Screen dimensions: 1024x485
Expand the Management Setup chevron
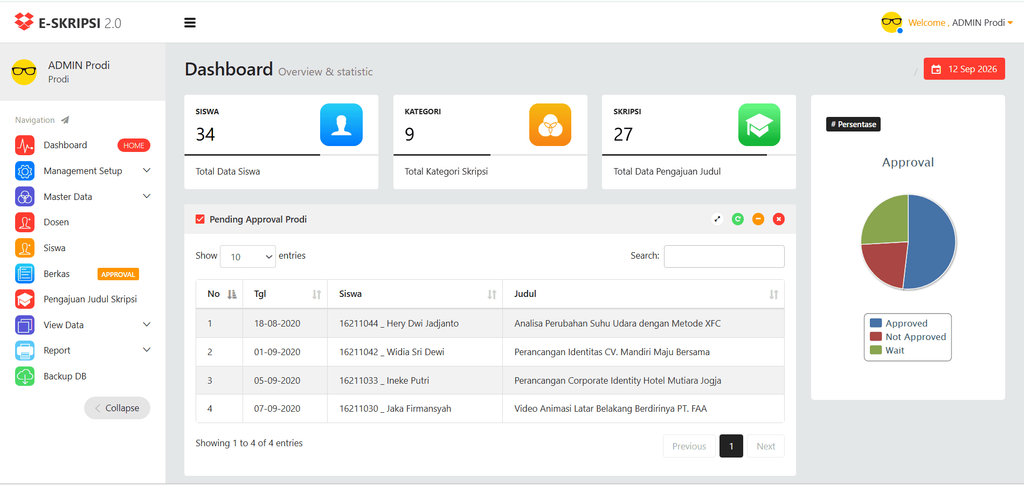(146, 170)
